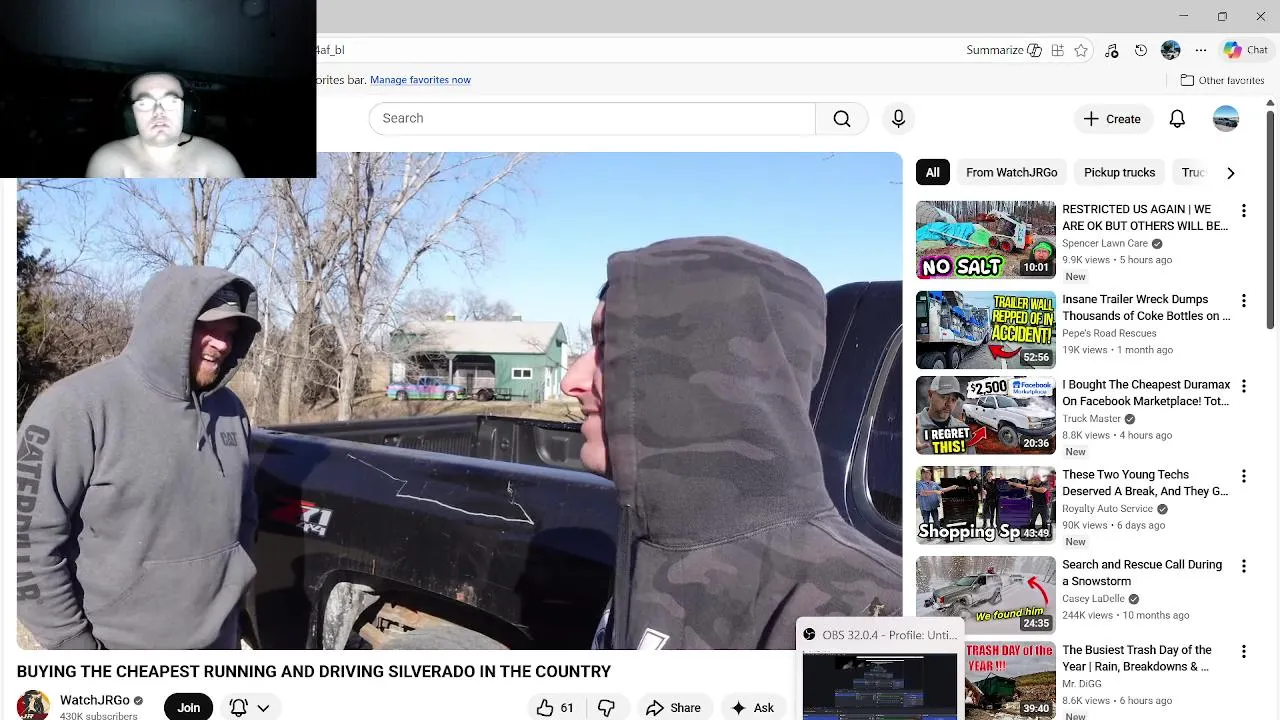Click the 430K subscribers text
Viewport: 1280px width, 720px height.
coord(98,716)
